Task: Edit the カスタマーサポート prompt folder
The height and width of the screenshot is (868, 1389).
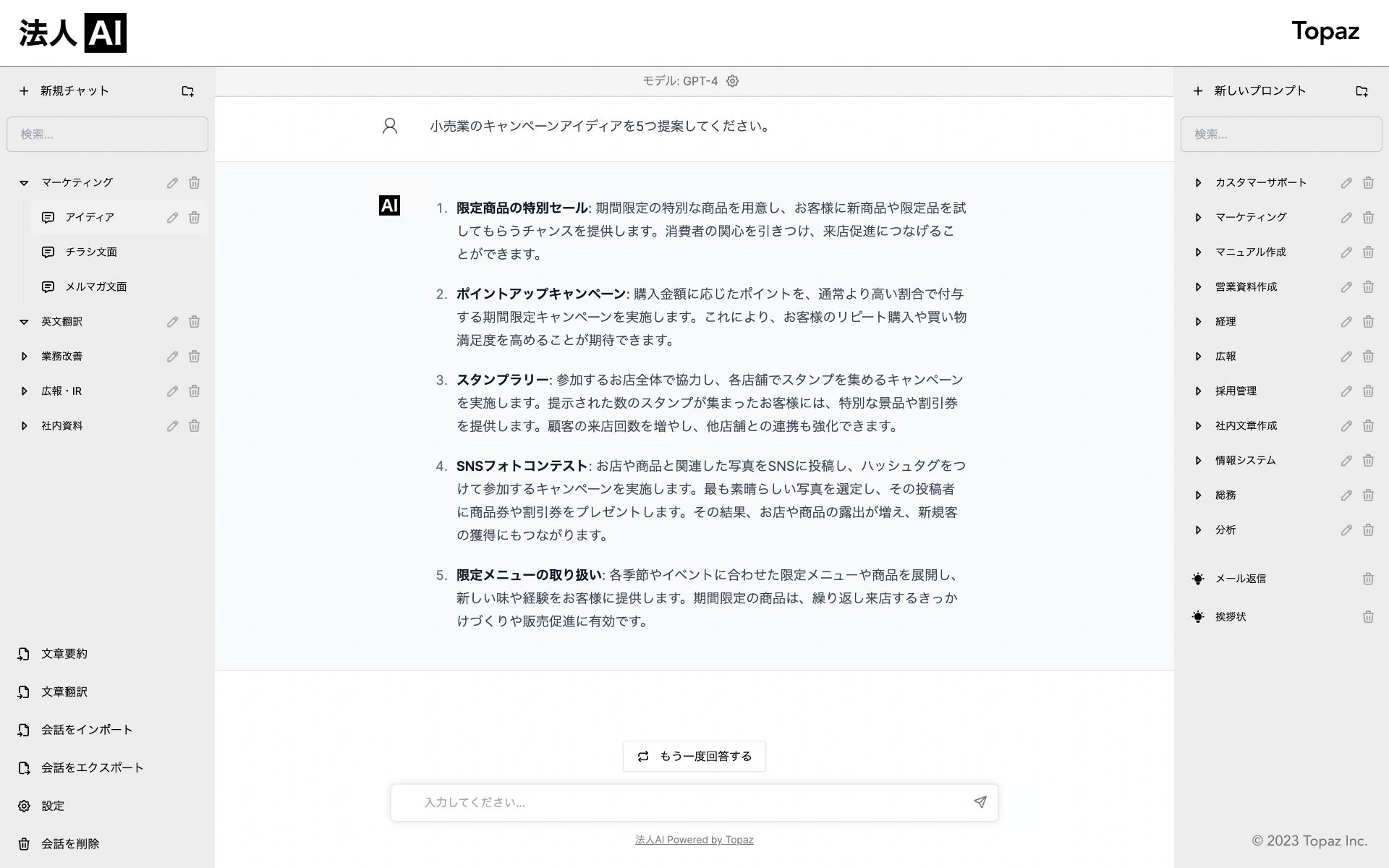Action: 1346,183
